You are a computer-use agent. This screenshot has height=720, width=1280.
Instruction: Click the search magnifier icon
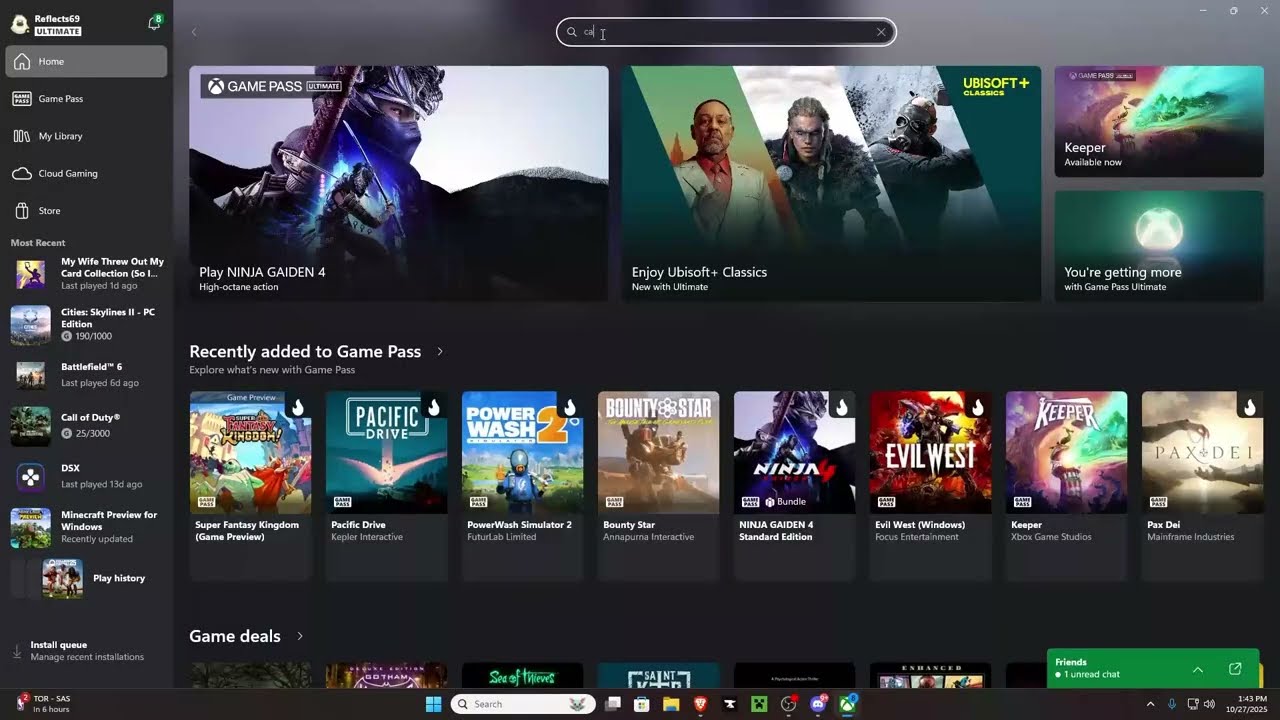coord(572,32)
